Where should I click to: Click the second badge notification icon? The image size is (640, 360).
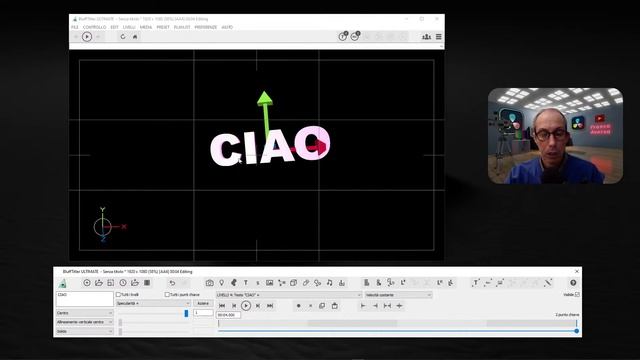tap(355, 36)
